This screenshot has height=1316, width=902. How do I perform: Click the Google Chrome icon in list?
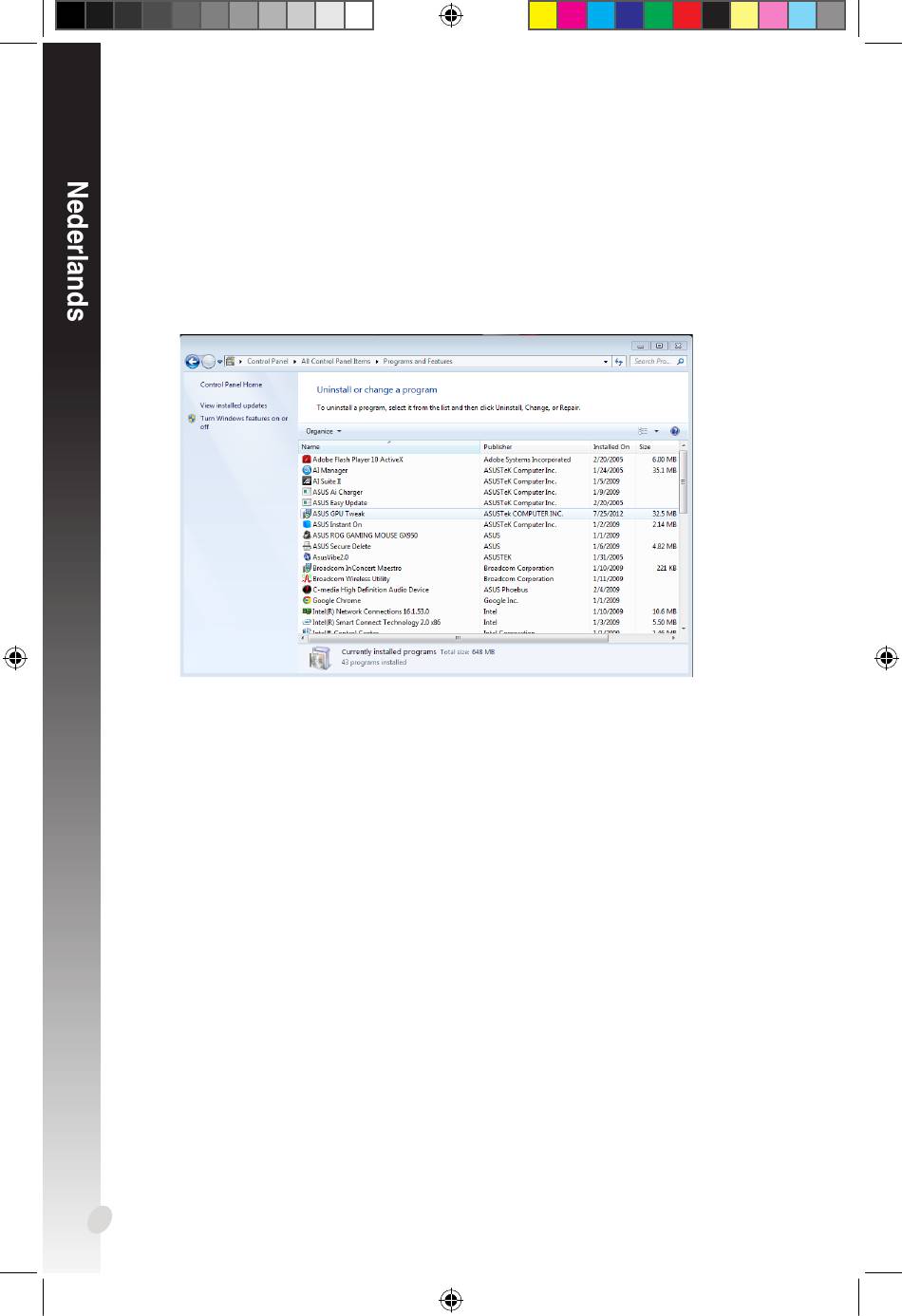pyautogui.click(x=307, y=601)
